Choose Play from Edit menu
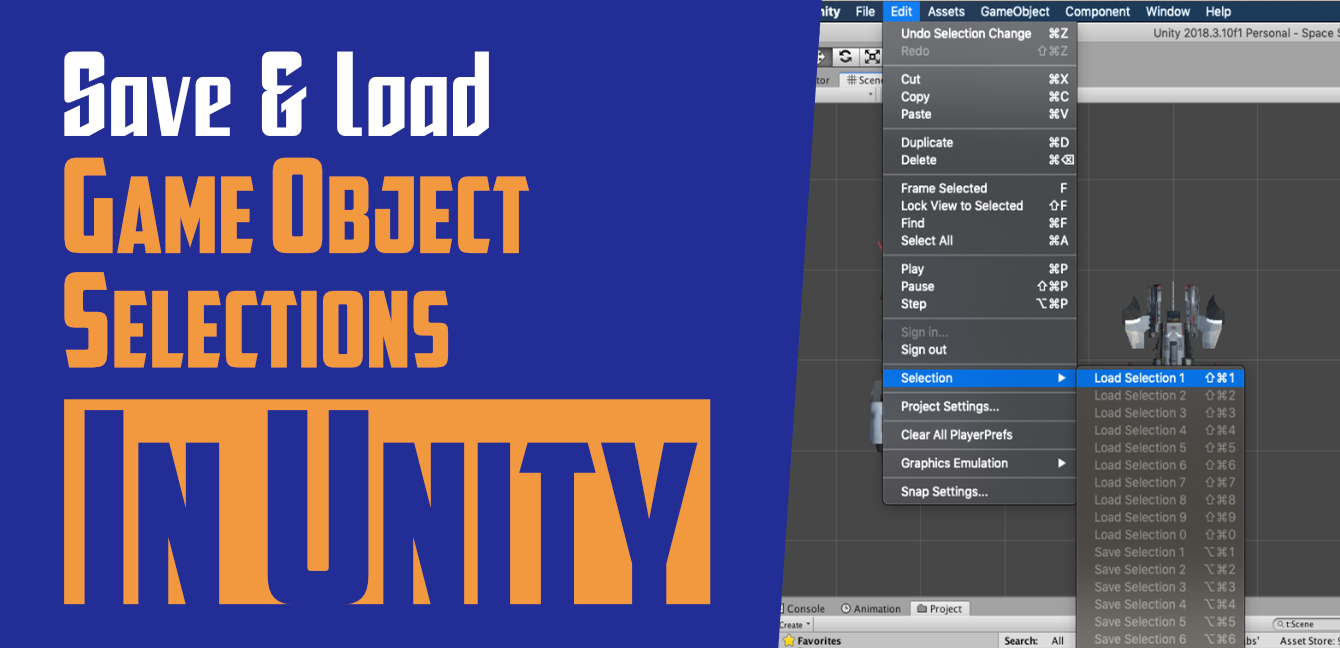Viewport: 1340px width, 648px height. pos(979,269)
